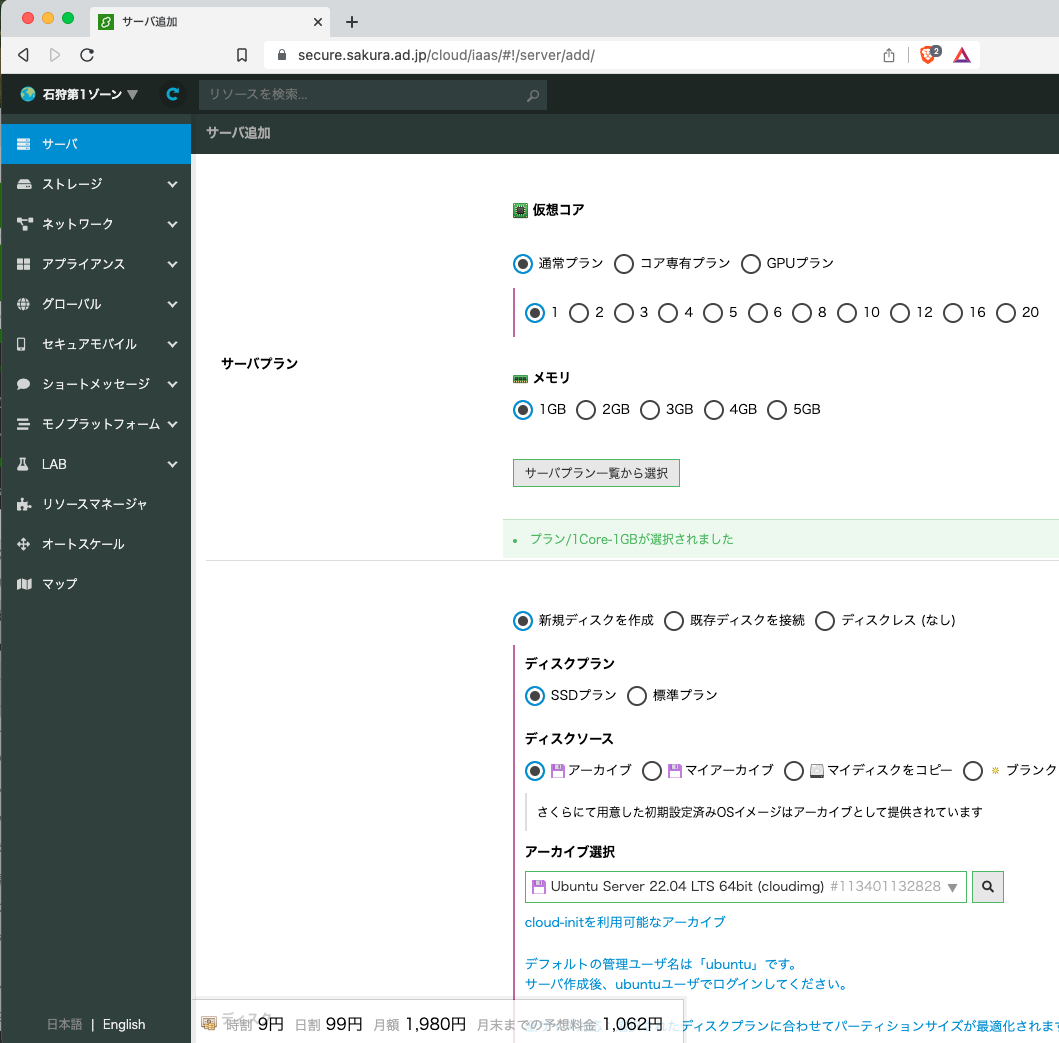Click the share icon in address bar
Image resolution: width=1059 pixels, height=1043 pixels.
coord(889,55)
